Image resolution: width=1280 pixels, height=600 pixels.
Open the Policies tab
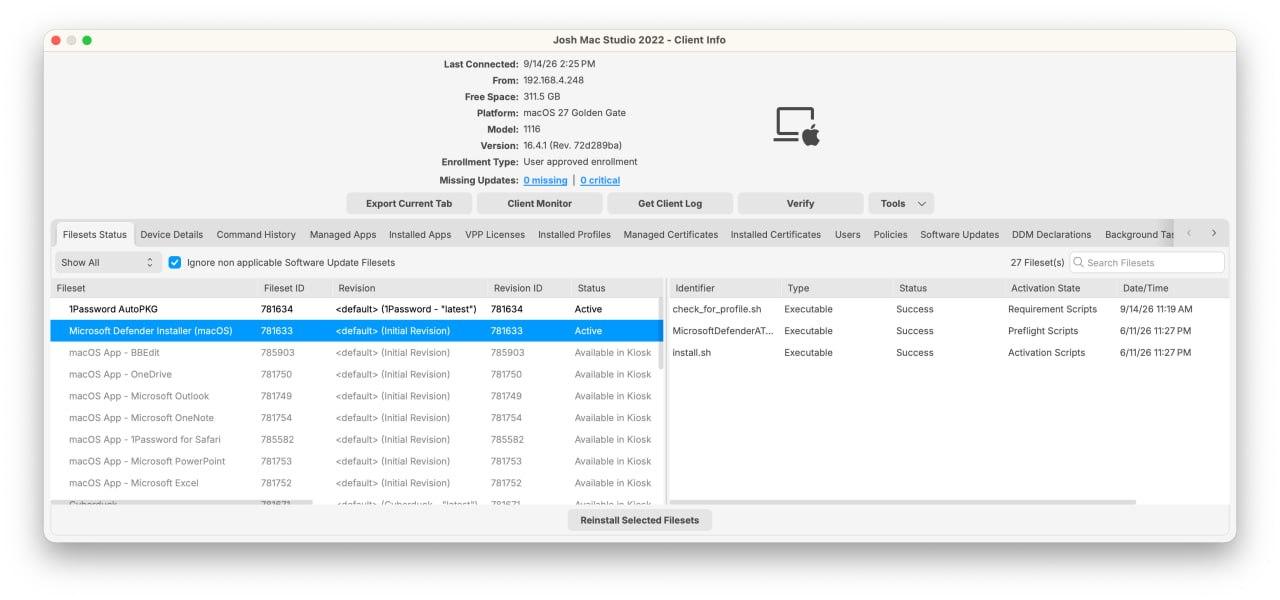tap(890, 235)
